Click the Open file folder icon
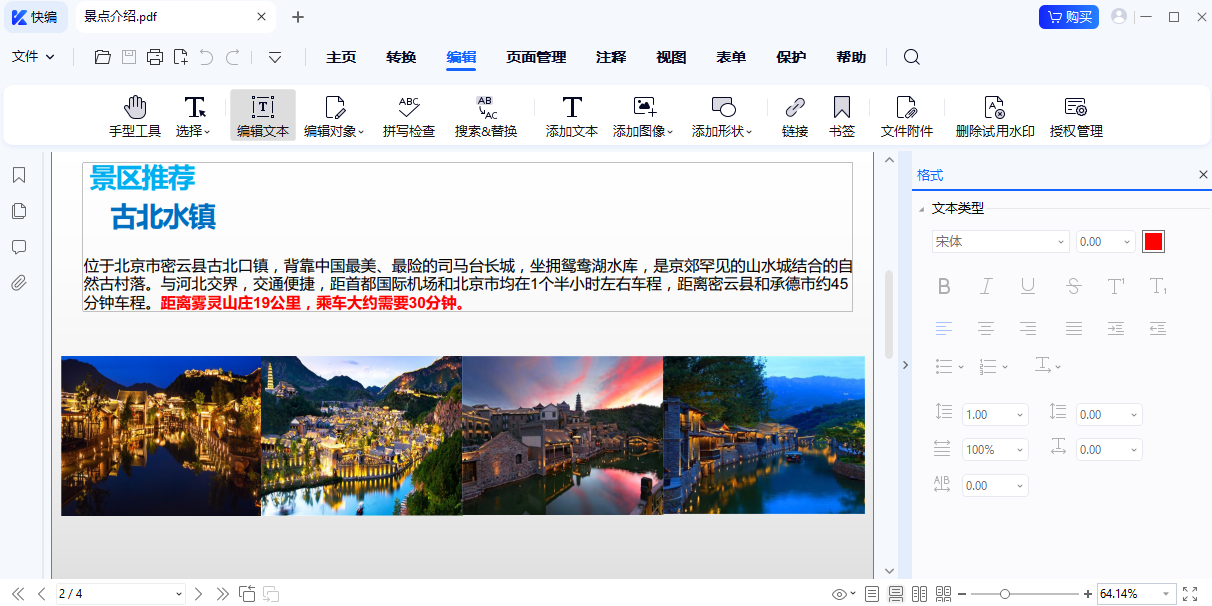The height and width of the screenshot is (606, 1212). click(x=103, y=57)
